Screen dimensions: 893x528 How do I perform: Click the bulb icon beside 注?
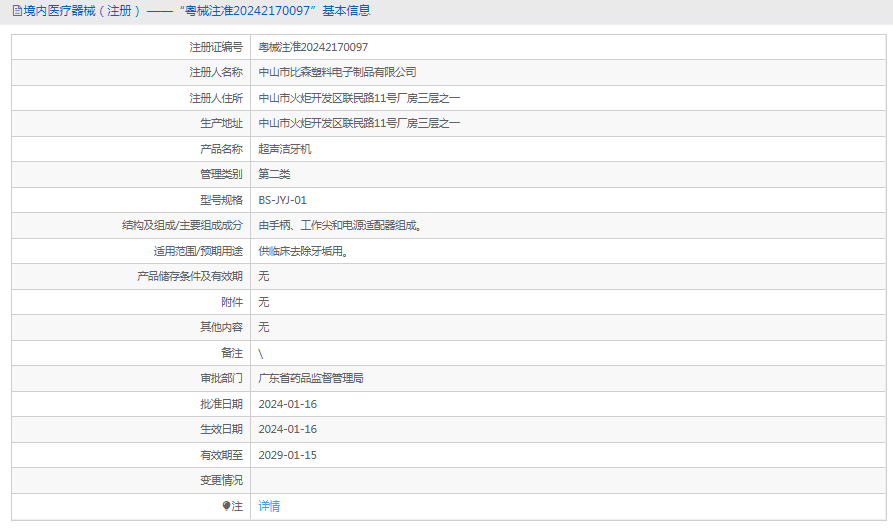226,505
